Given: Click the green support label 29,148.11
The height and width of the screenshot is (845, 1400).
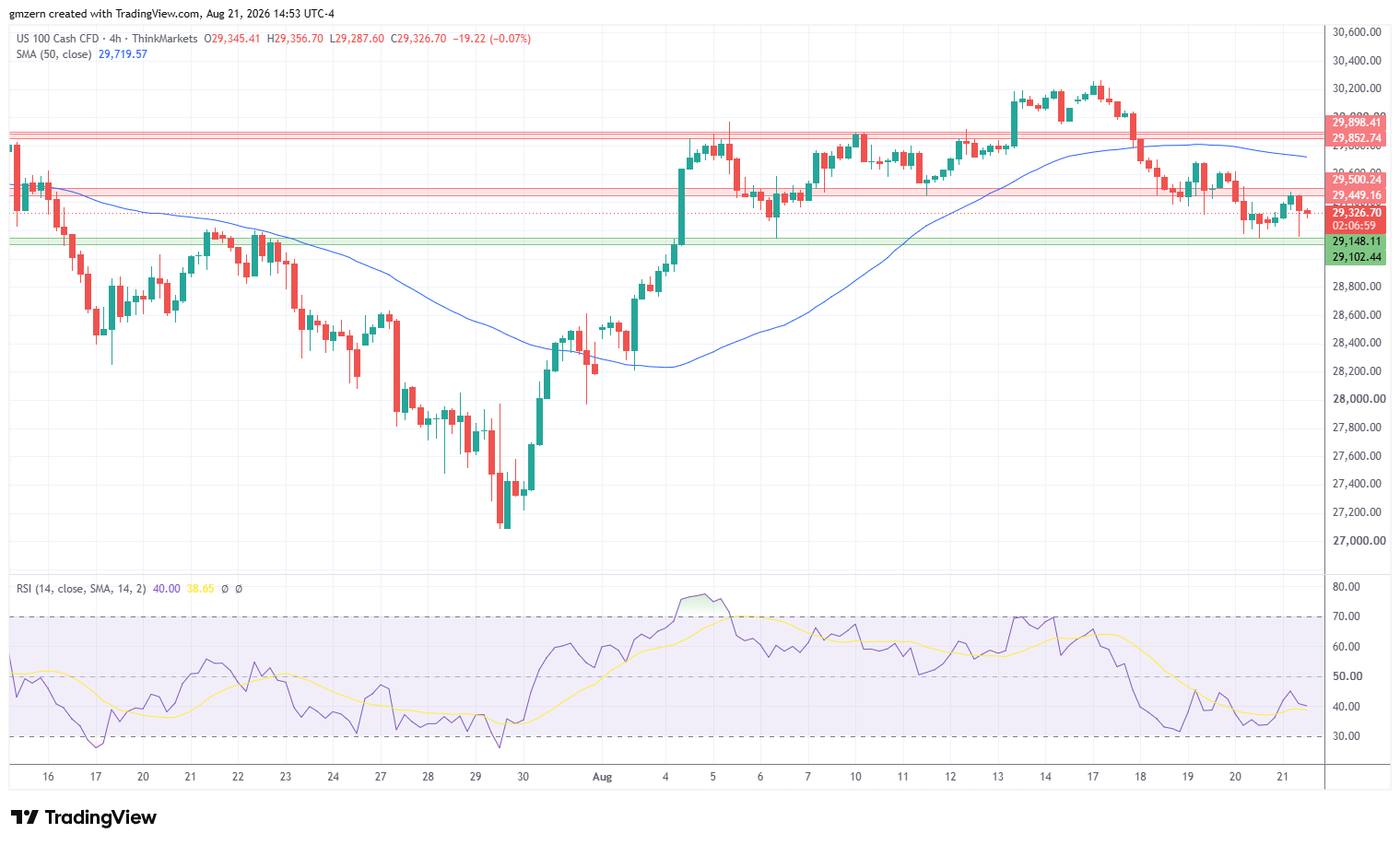Looking at the screenshot, I should click(1356, 241).
